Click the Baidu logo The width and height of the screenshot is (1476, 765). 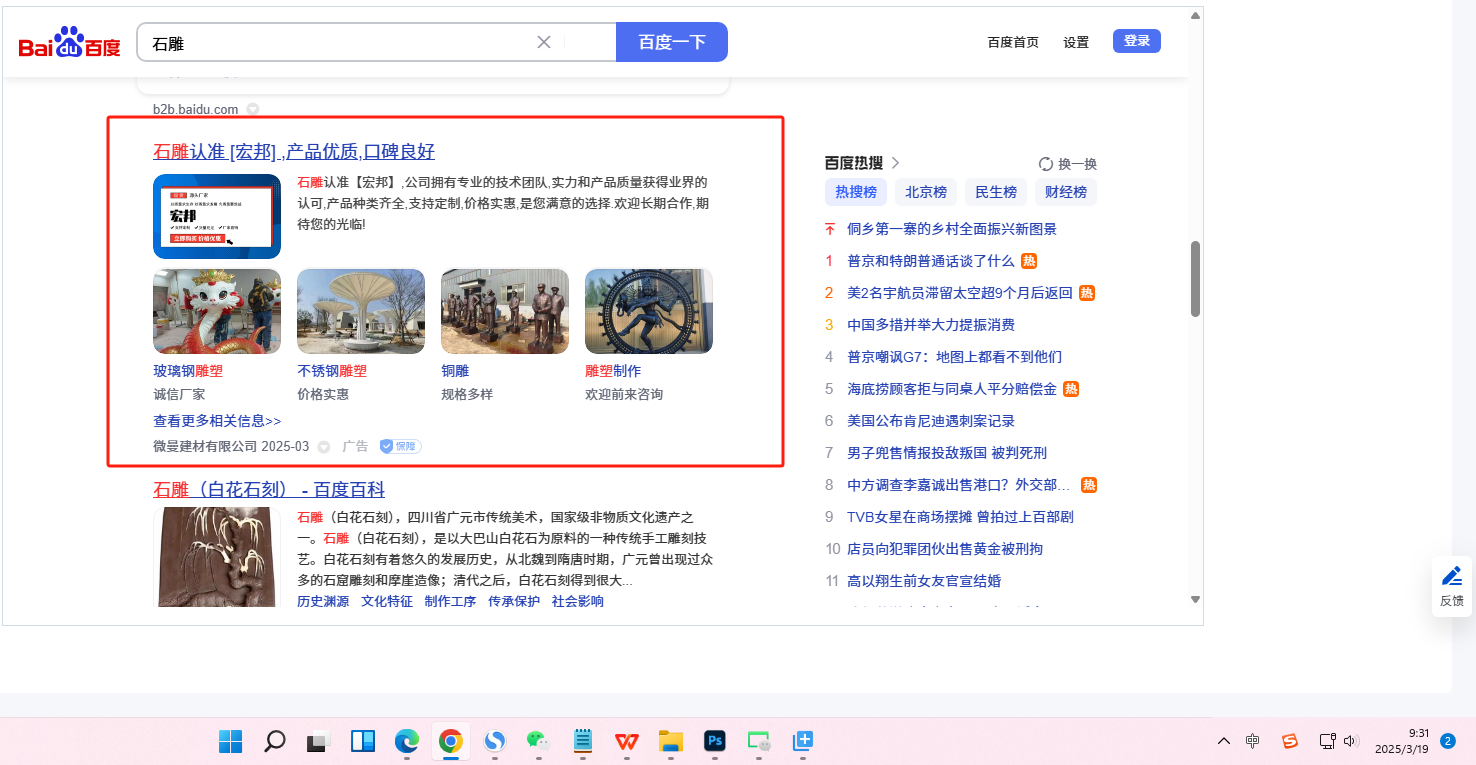tap(69, 43)
